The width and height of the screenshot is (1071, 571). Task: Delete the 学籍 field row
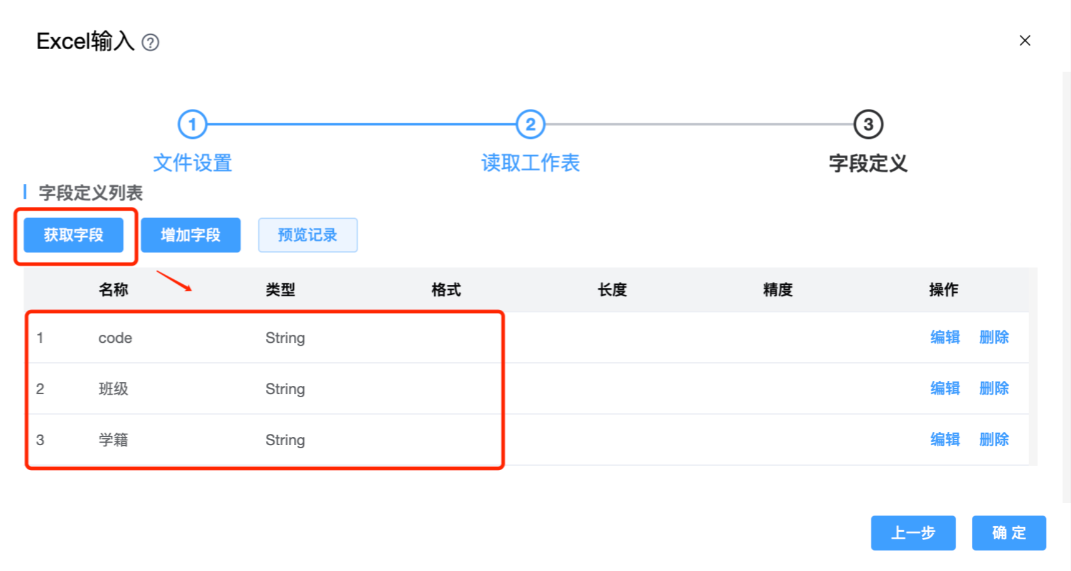tap(994, 440)
